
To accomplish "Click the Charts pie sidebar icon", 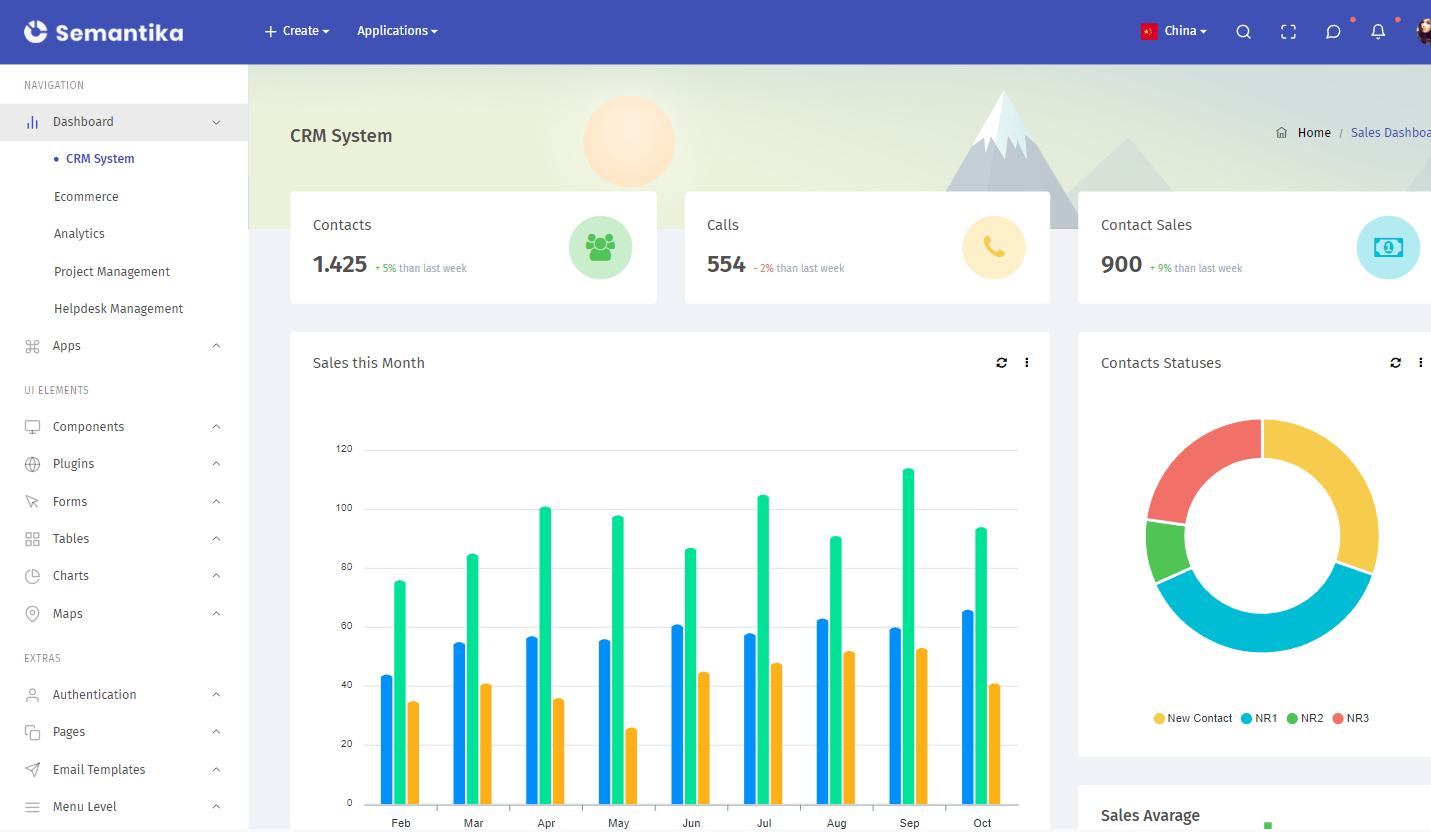I will [x=32, y=576].
